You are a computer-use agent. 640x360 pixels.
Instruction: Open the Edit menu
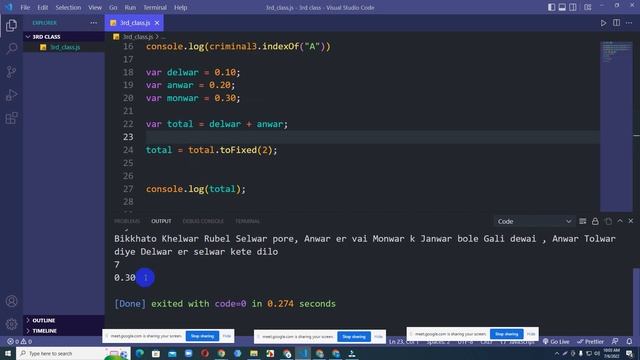42,7
